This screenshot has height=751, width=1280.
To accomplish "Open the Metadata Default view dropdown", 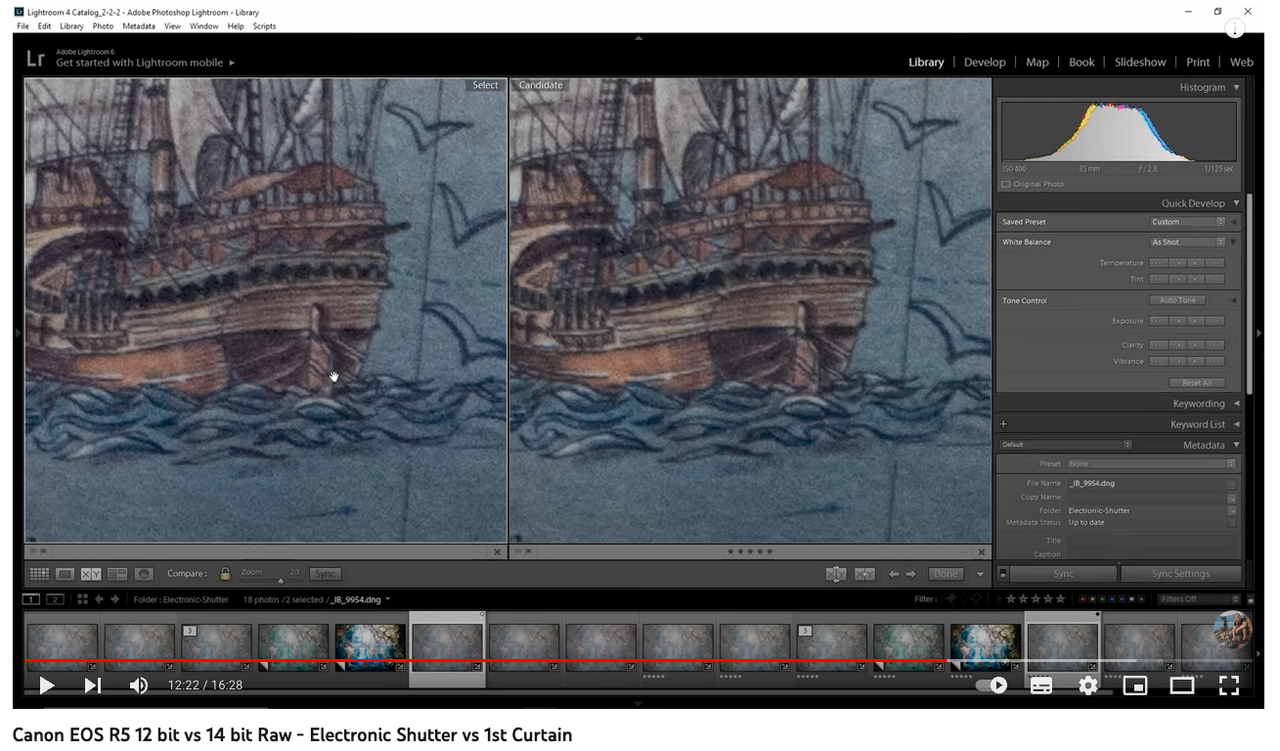I will point(1066,445).
